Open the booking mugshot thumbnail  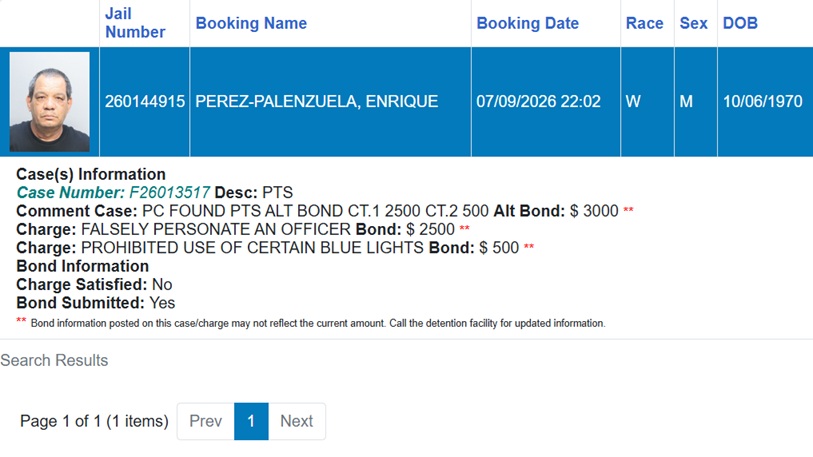(x=49, y=102)
